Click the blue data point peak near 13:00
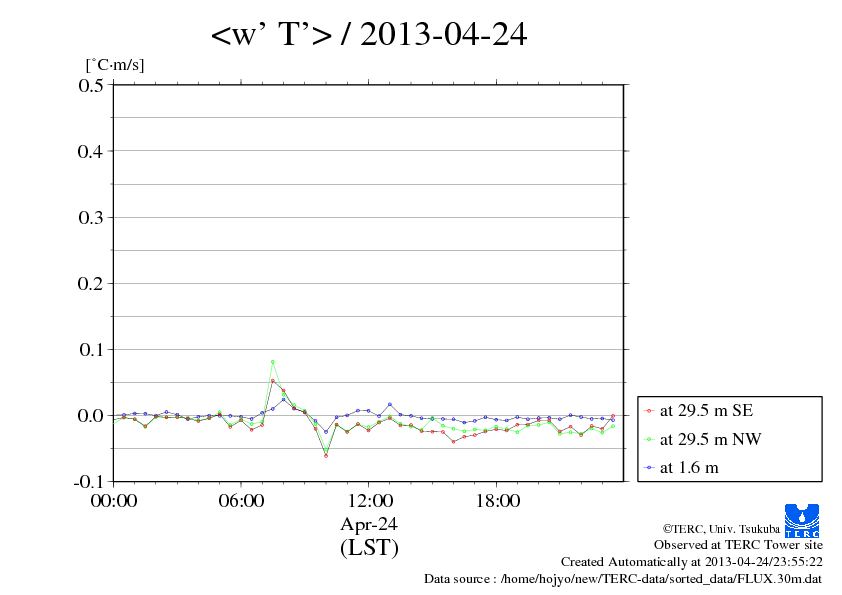Image resolution: width=842 pixels, height=595 pixels. (390, 404)
